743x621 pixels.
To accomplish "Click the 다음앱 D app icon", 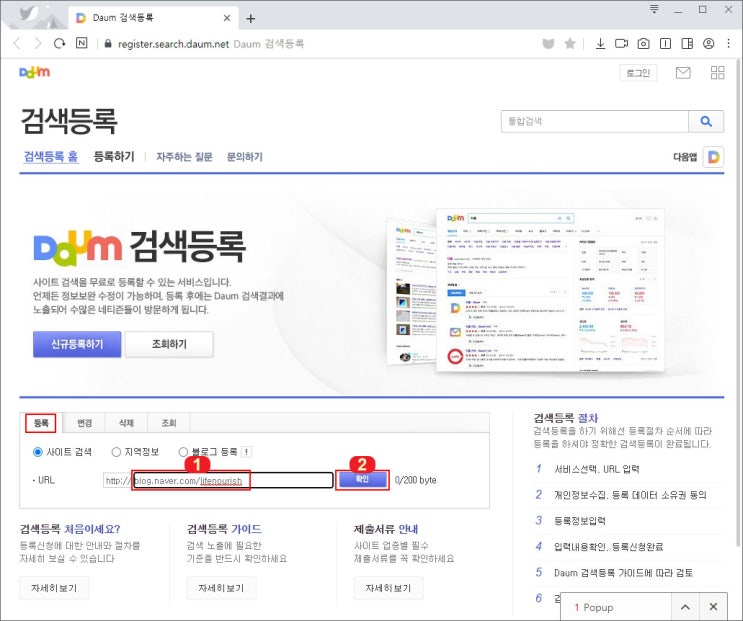I will [714, 157].
